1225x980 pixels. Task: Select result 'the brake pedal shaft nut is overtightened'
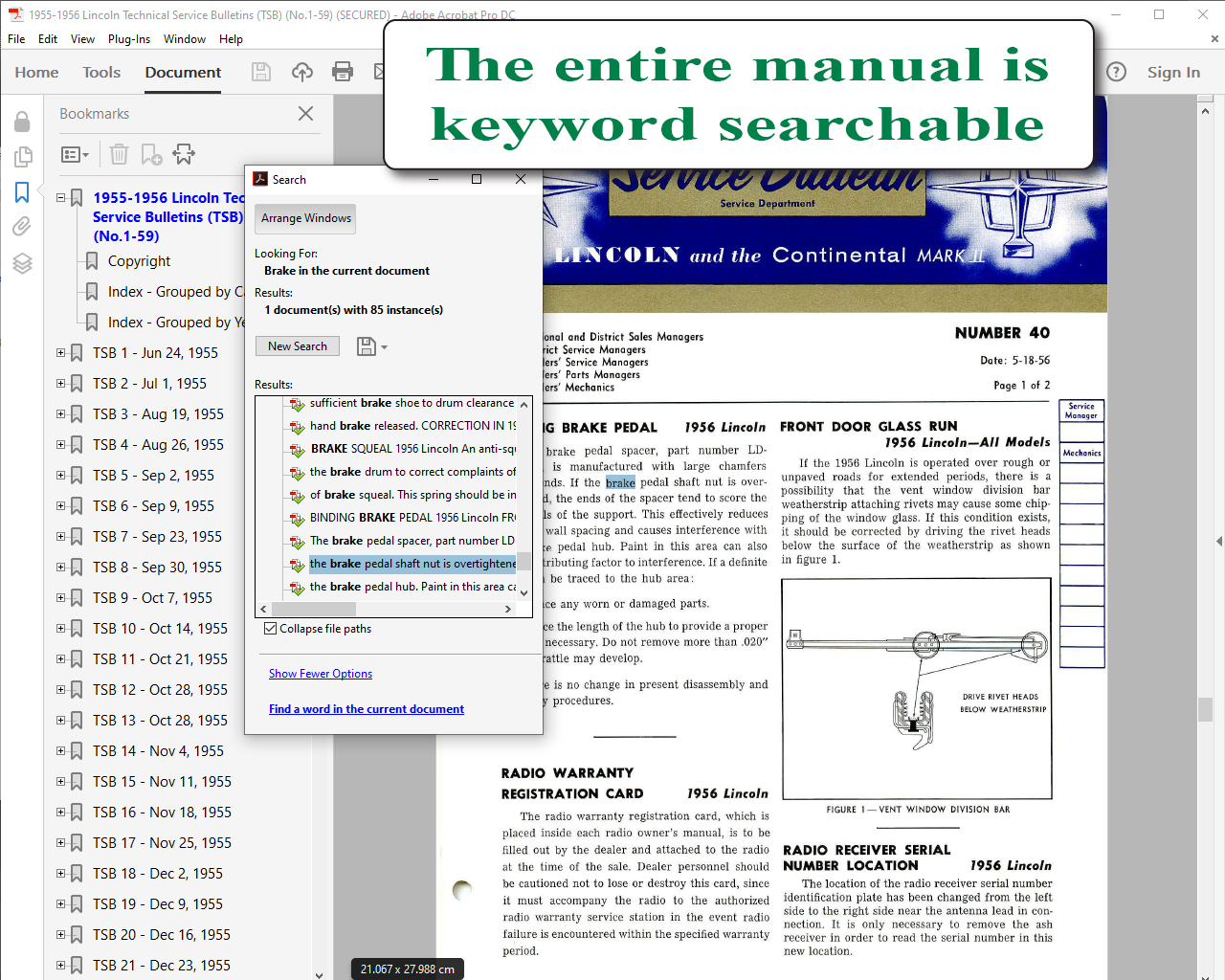point(412,564)
